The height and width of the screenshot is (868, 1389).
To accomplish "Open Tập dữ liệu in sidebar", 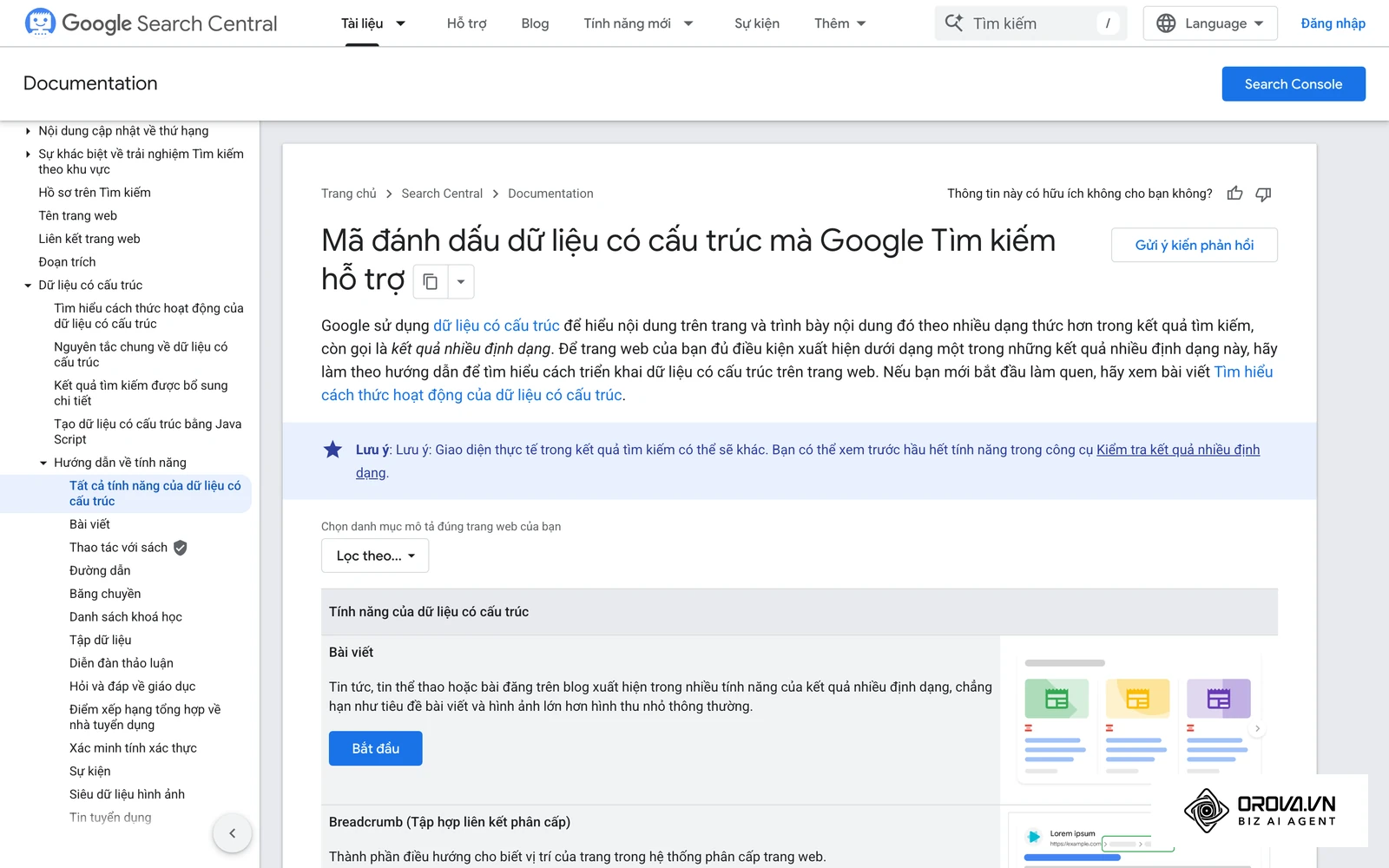I will coord(101,641).
